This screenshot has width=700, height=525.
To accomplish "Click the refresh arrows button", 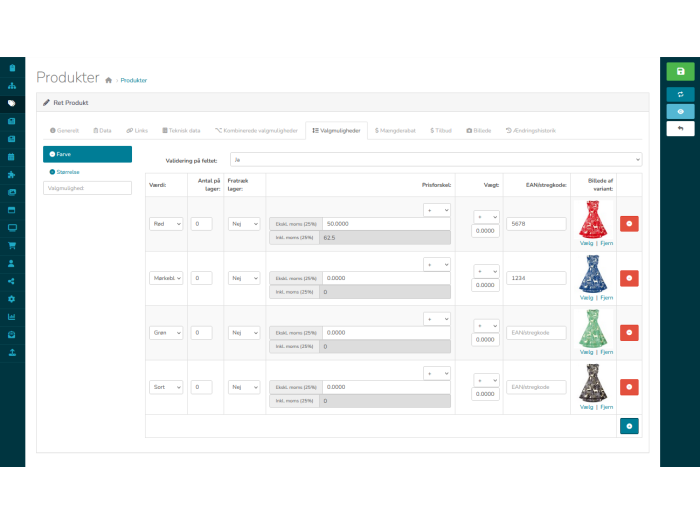I will click(x=680, y=94).
